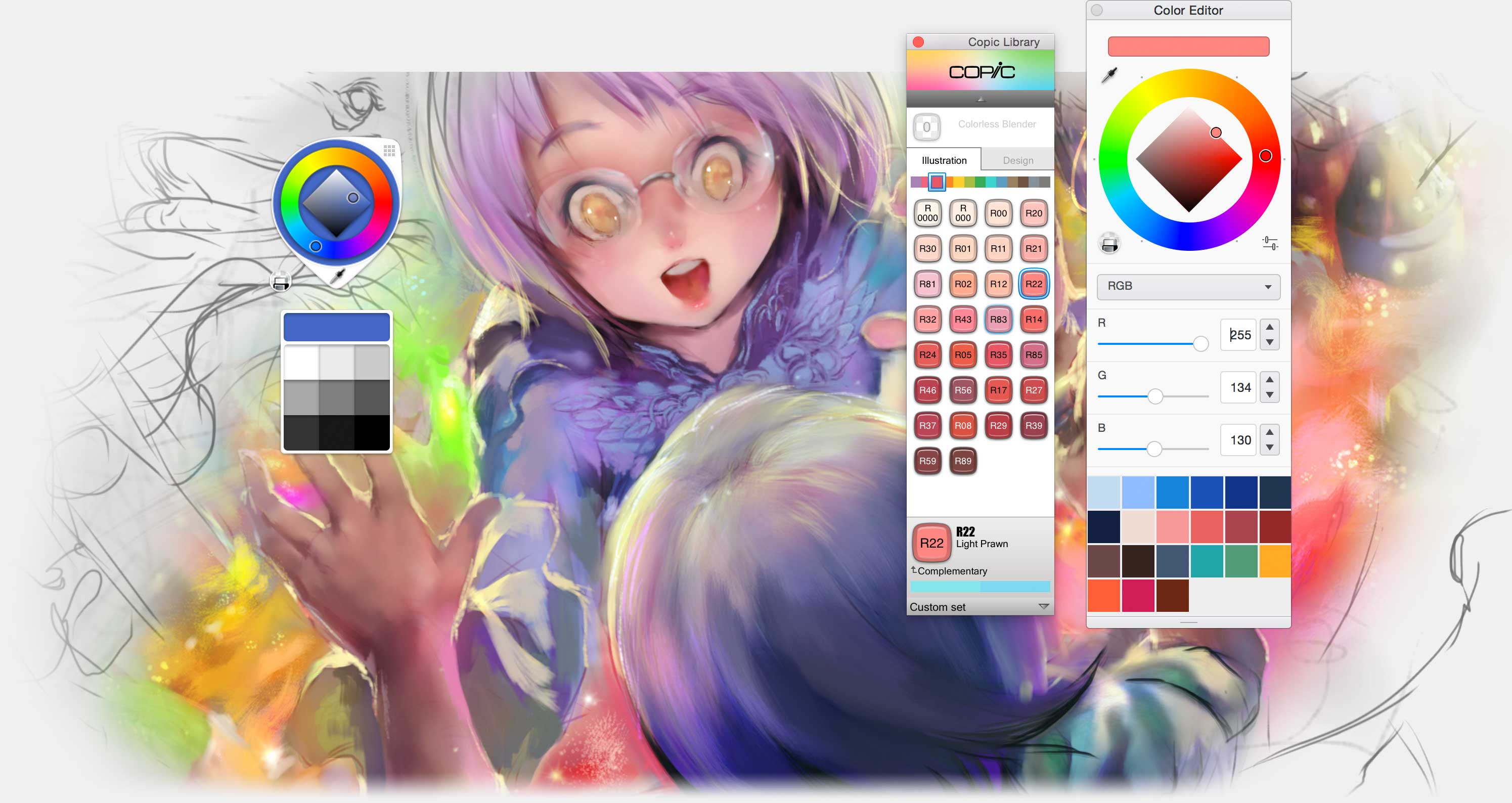
Task: Switch to Illustration tab in Copic Library
Action: coord(943,161)
